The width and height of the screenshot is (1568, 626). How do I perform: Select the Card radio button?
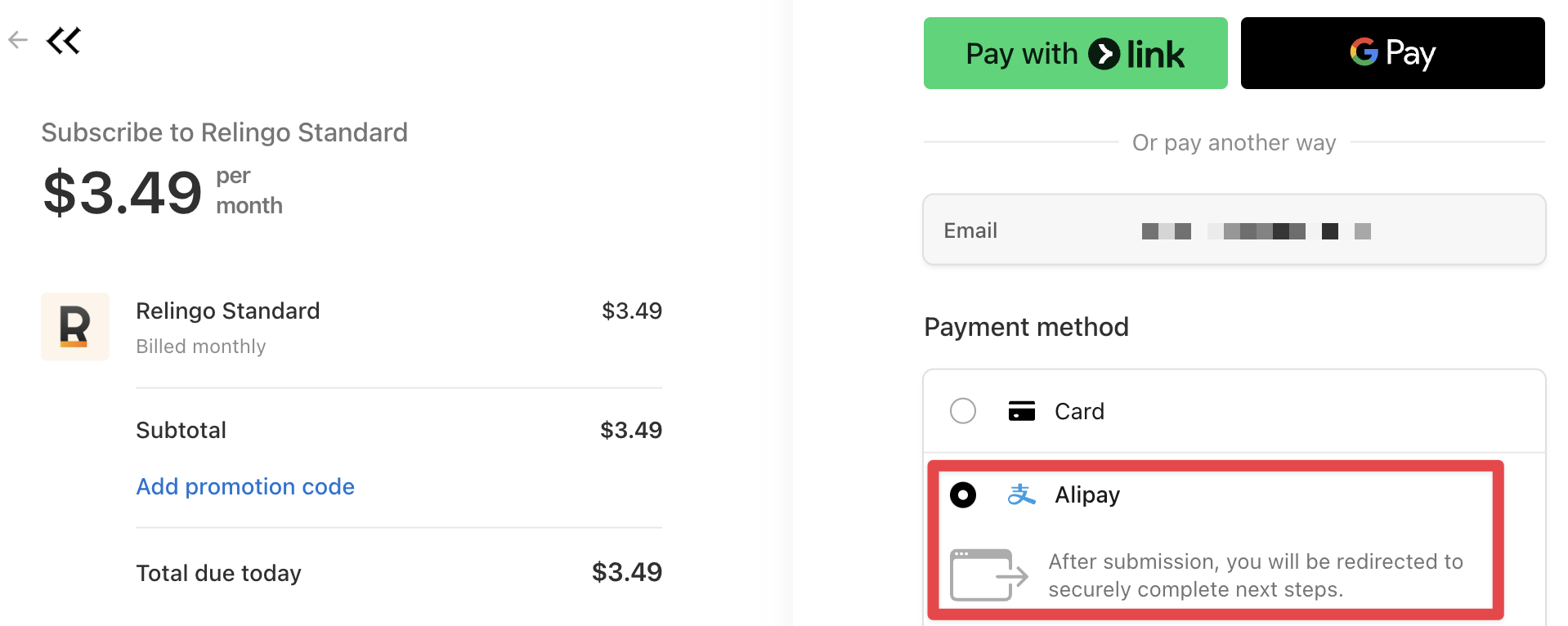(x=963, y=410)
